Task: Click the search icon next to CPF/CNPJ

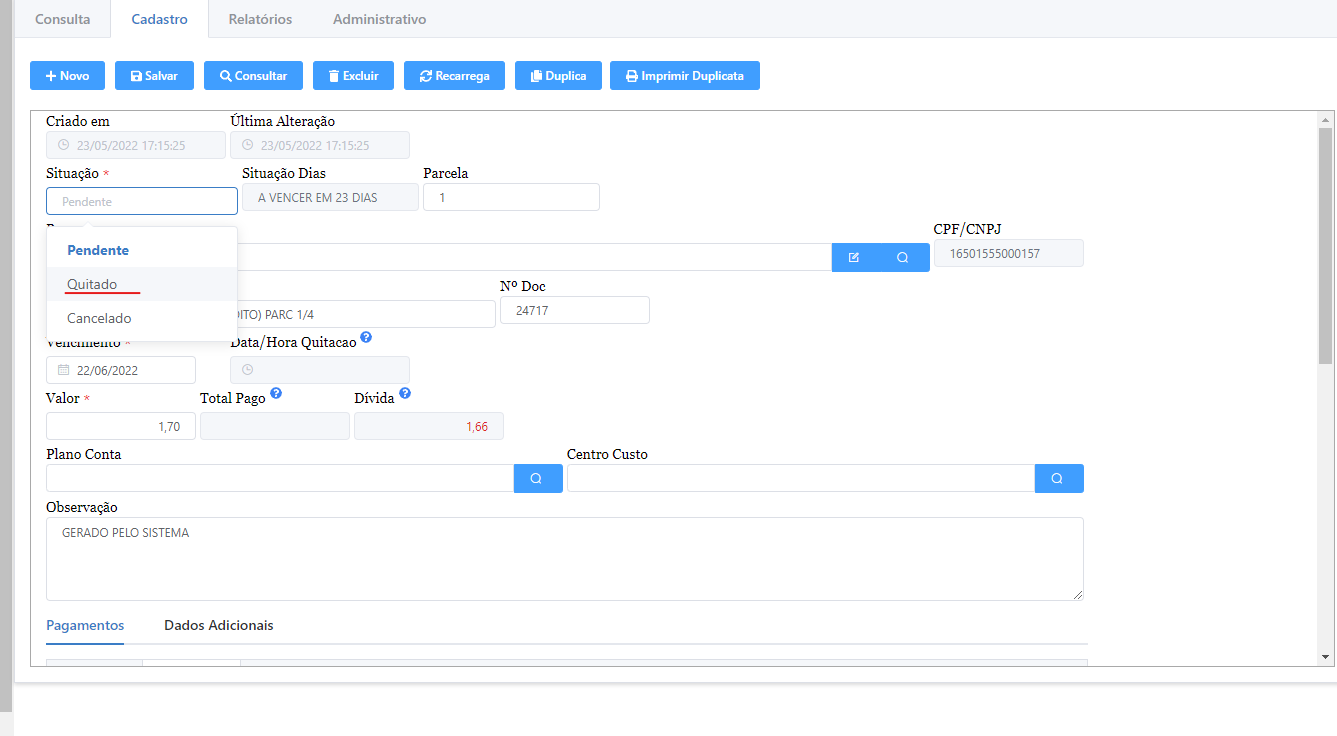Action: (x=902, y=257)
